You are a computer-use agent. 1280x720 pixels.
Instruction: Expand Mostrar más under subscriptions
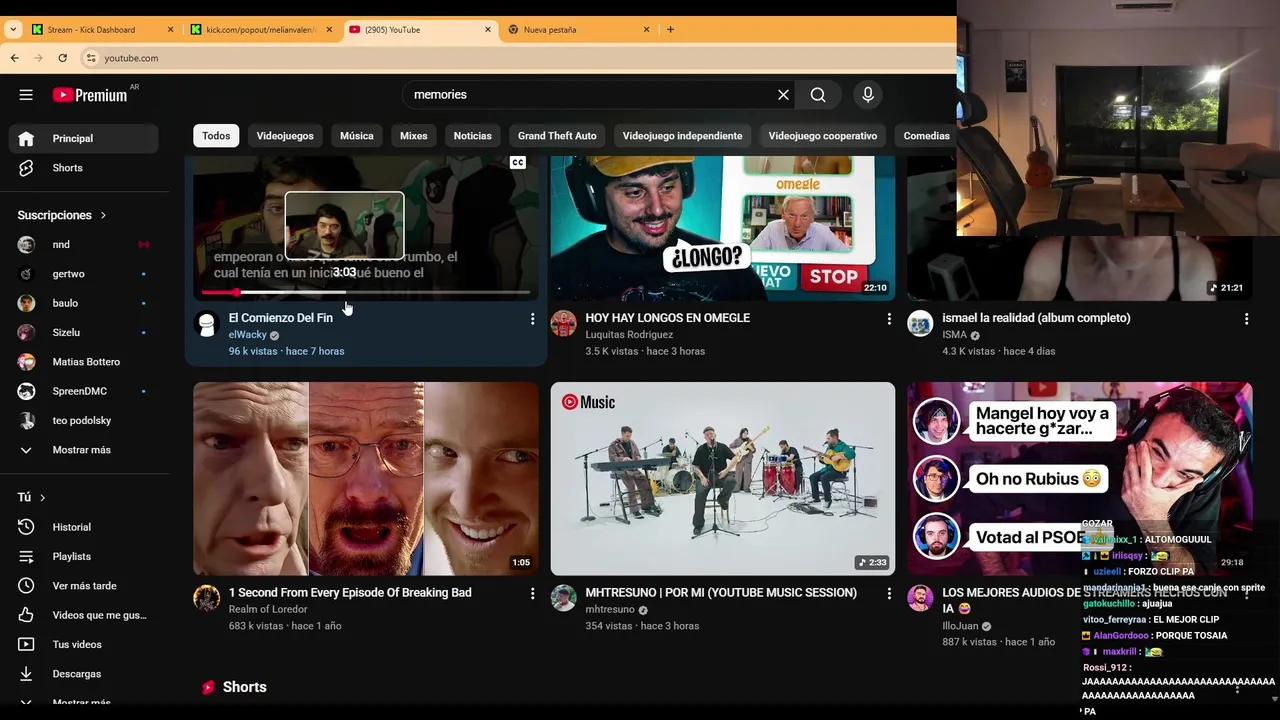pyautogui.click(x=84, y=450)
